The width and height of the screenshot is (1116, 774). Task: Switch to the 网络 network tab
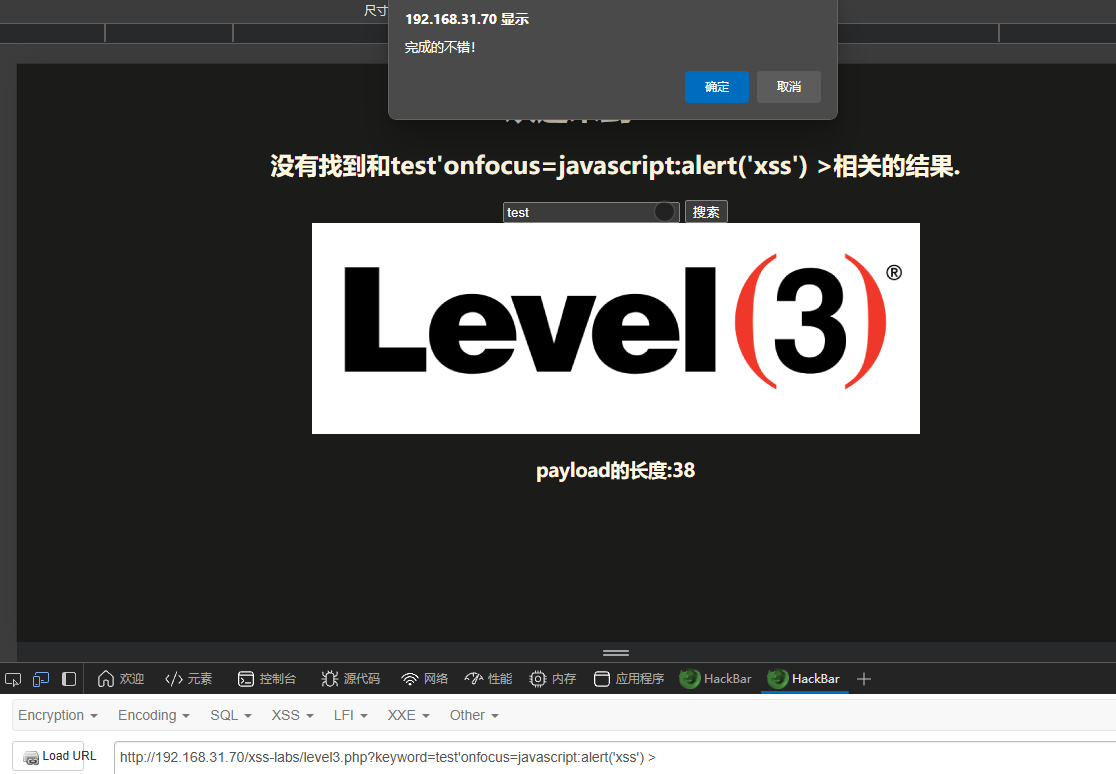(425, 679)
